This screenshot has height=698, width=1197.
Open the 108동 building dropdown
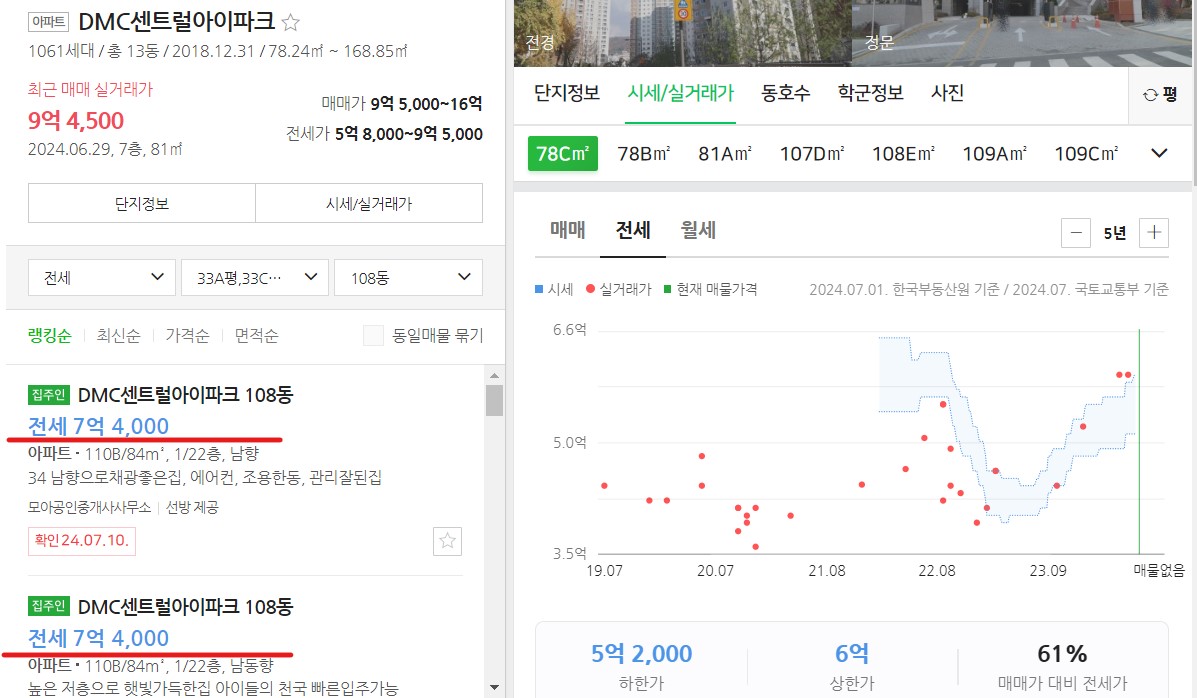coord(408,277)
